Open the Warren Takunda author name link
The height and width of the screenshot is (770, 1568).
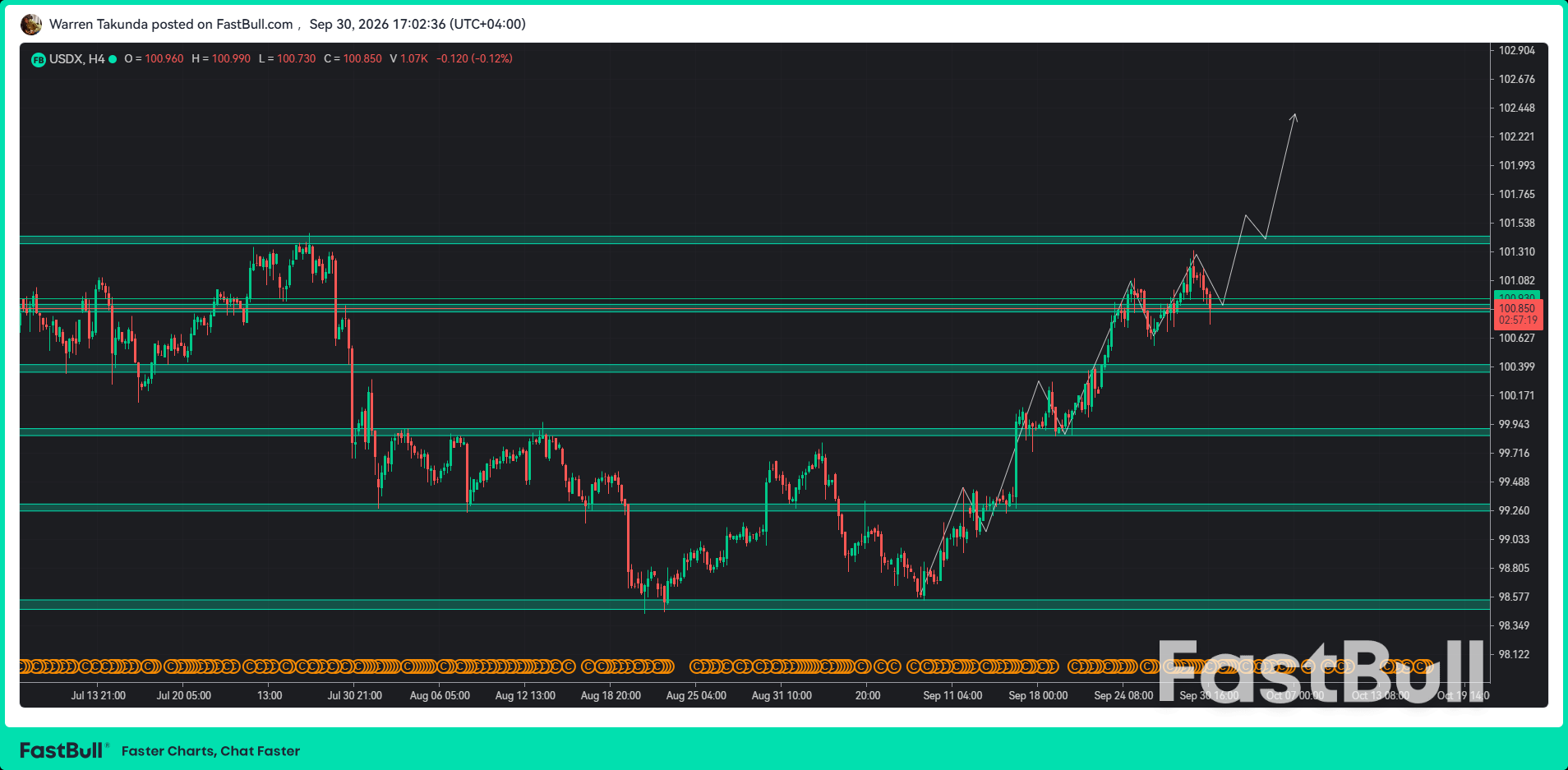pyautogui.click(x=99, y=25)
